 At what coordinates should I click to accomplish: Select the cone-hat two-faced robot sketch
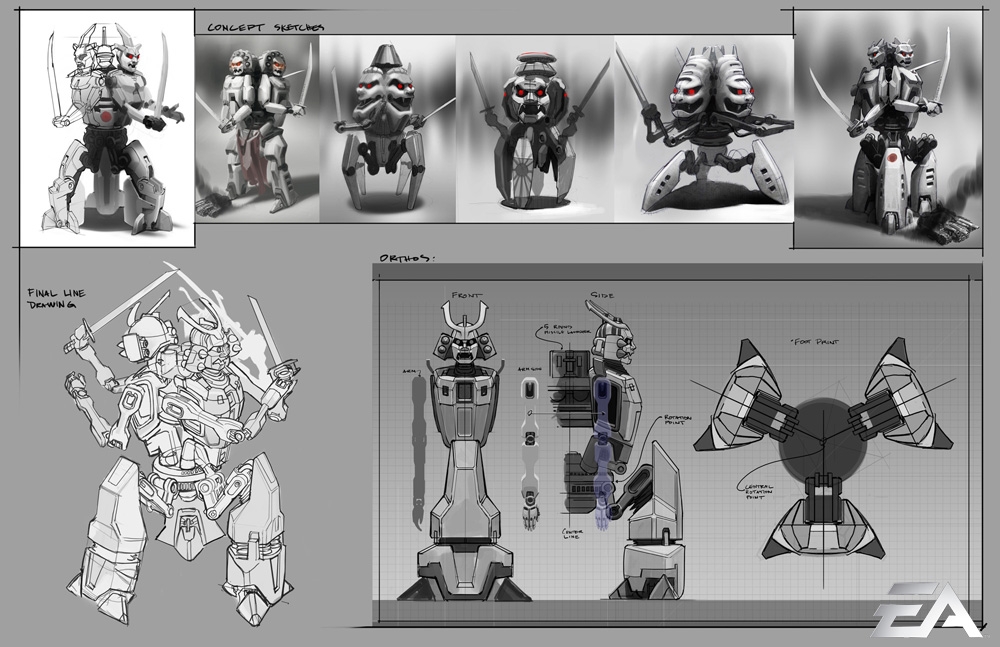(388, 129)
